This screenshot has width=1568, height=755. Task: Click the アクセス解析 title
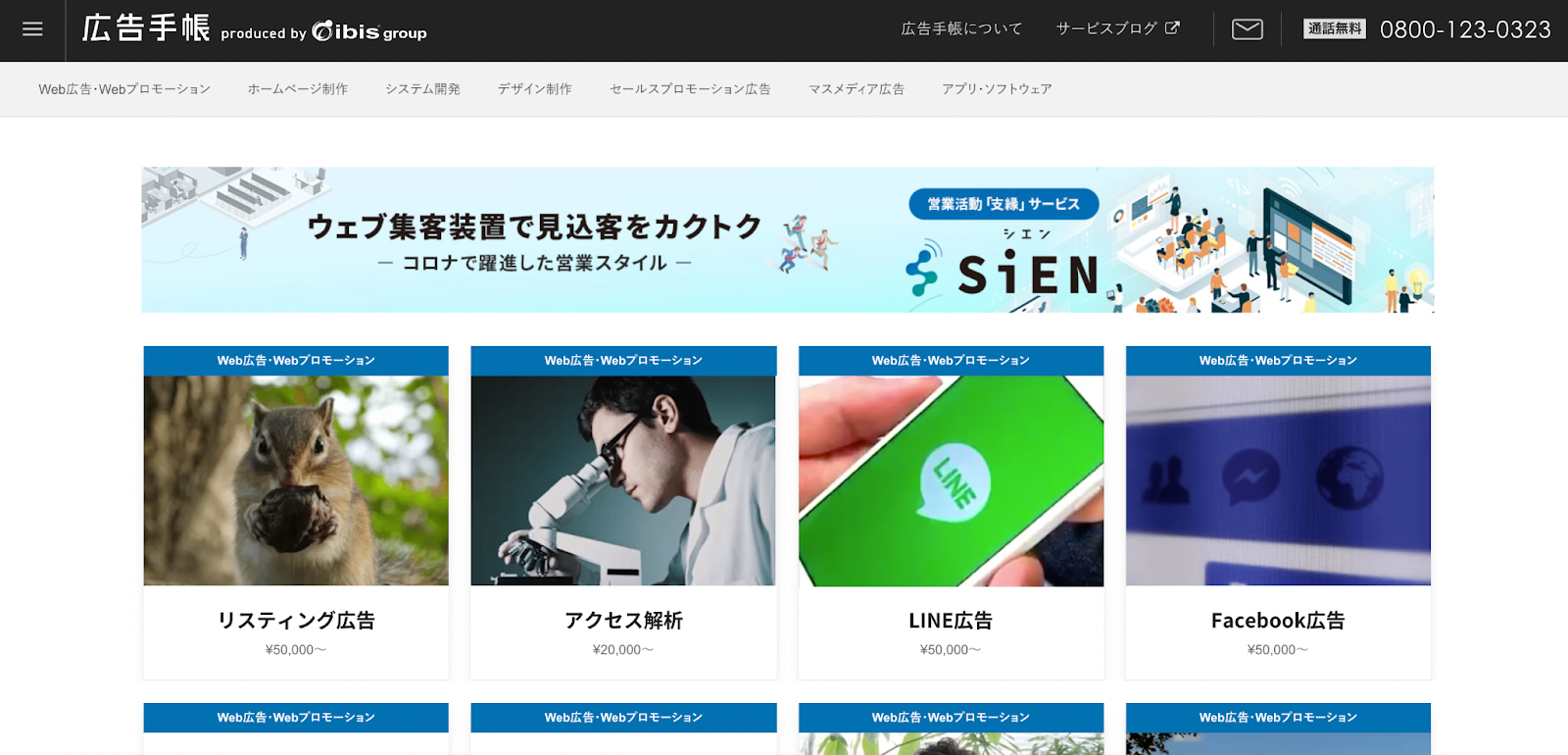point(623,621)
